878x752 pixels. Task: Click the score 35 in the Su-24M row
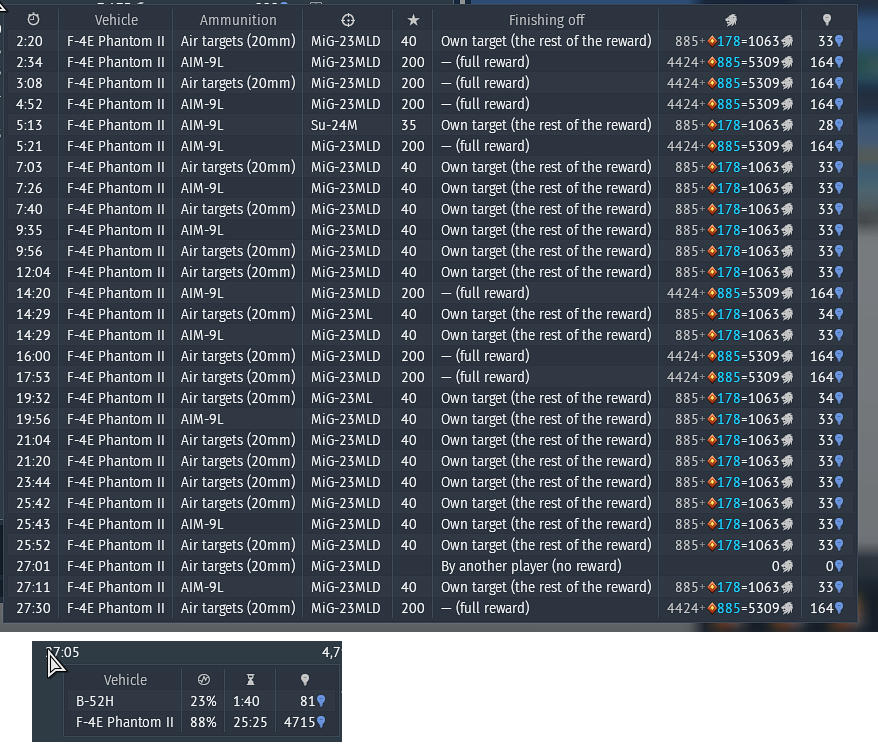point(409,125)
